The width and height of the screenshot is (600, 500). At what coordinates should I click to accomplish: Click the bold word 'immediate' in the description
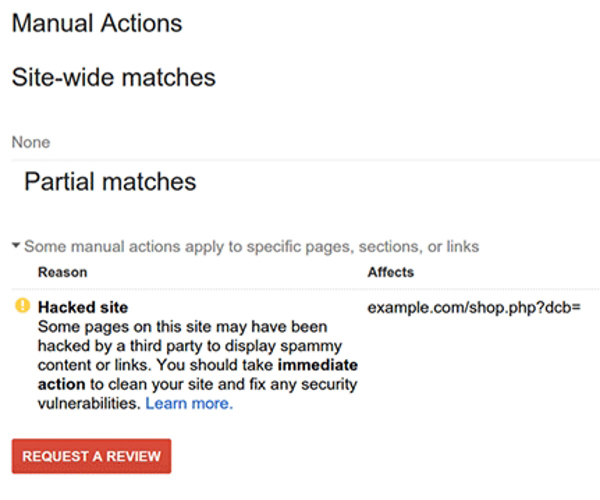[x=318, y=365]
